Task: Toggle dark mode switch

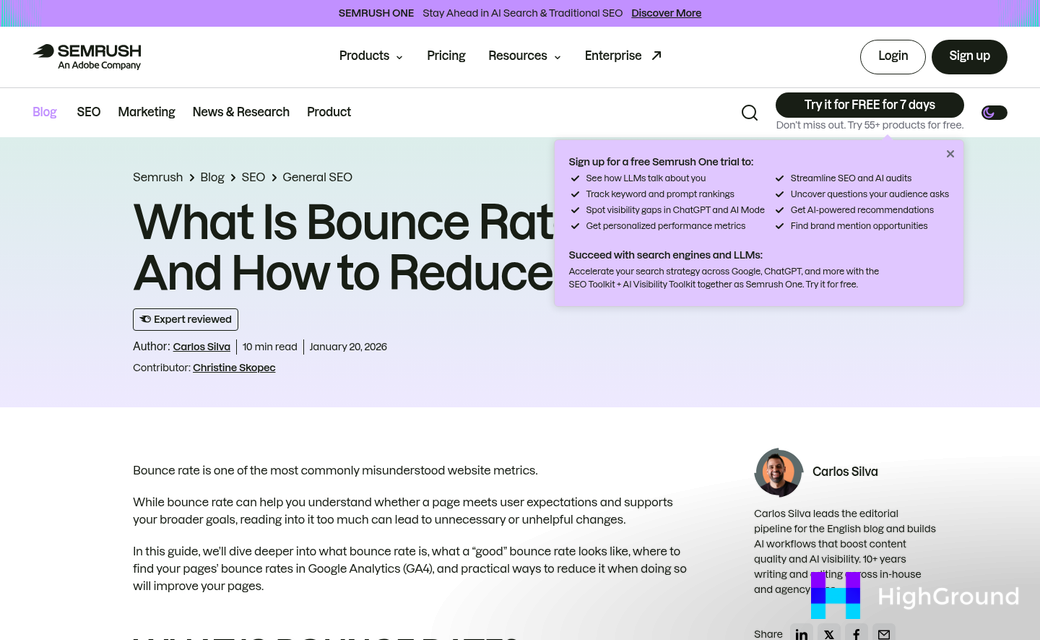Action: tap(994, 113)
